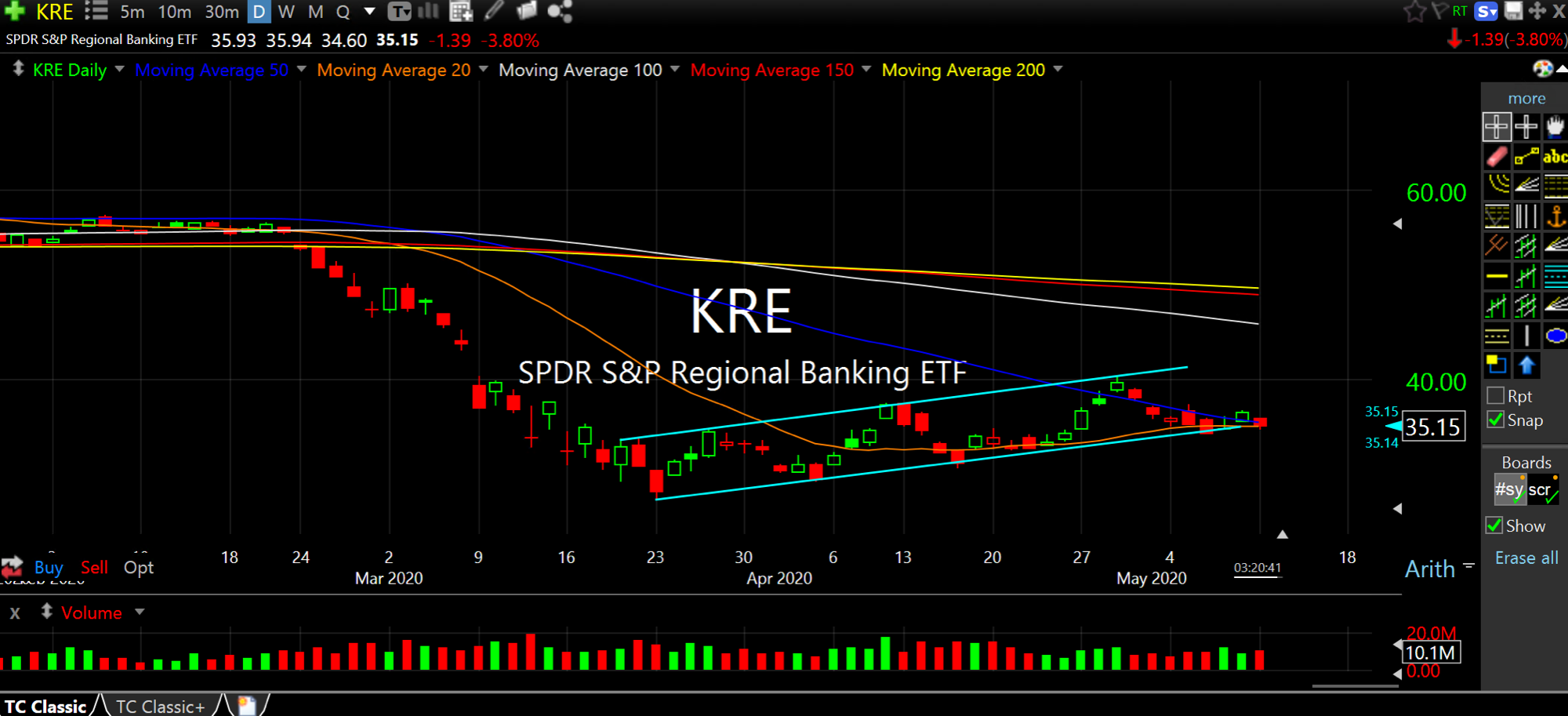Click the bar chart style icon
1568x716 pixels.
(428, 11)
